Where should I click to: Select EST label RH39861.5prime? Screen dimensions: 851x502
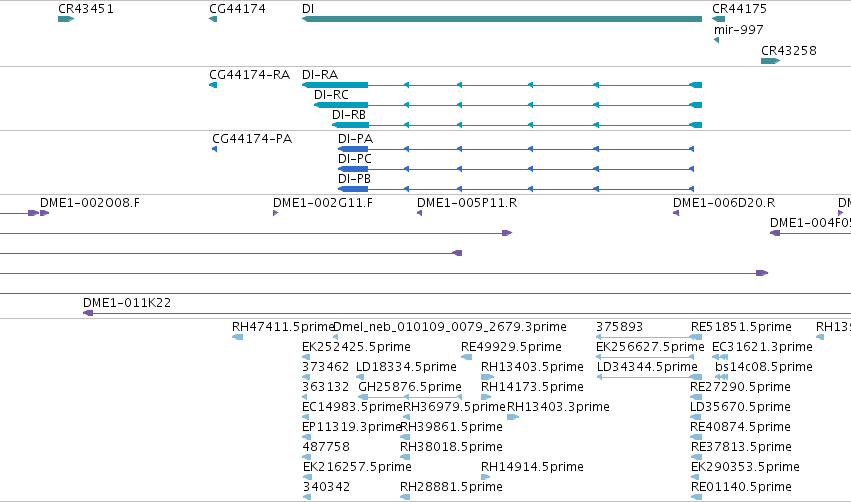click(452, 428)
